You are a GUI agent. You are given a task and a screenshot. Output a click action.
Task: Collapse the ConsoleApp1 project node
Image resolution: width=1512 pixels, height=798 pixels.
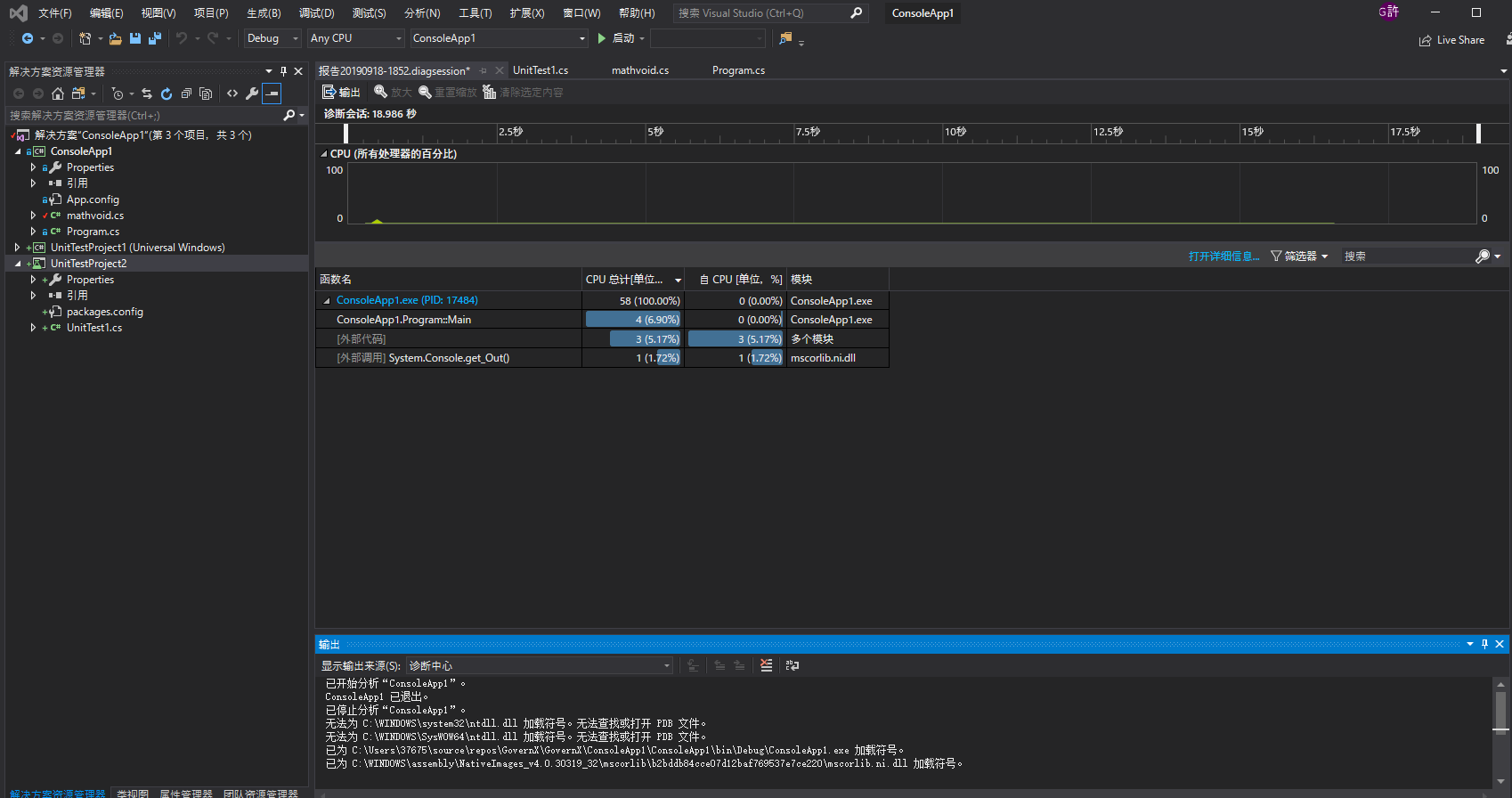(x=18, y=151)
